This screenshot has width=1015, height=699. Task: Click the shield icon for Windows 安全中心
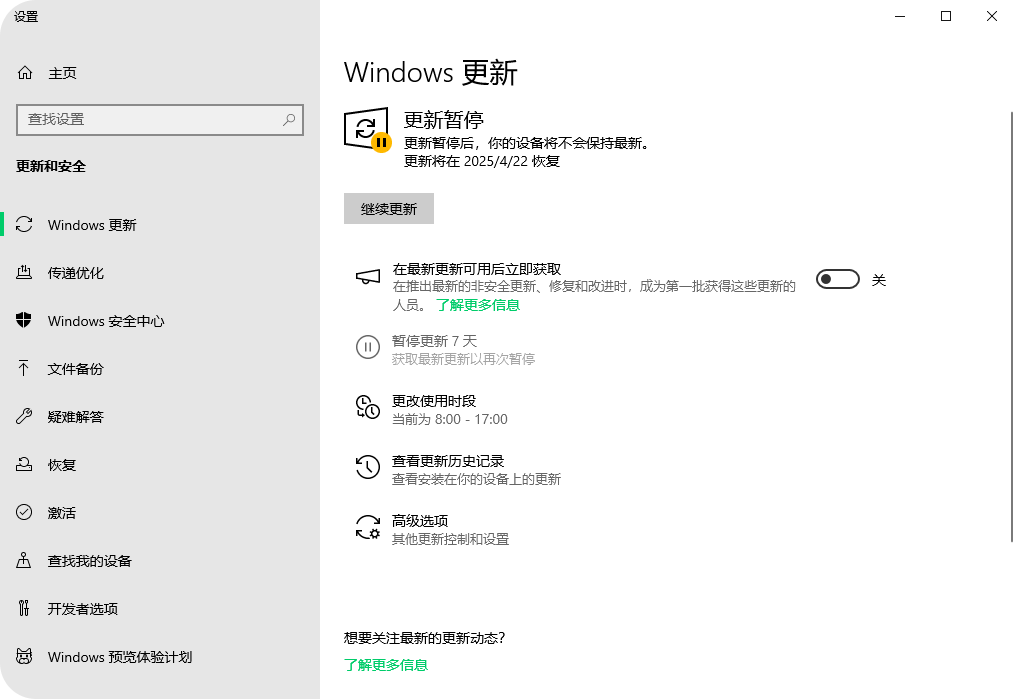(x=24, y=320)
